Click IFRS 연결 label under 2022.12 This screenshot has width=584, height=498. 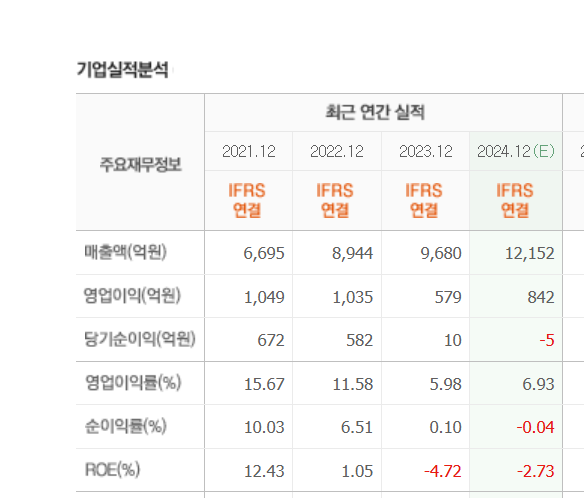[x=335, y=200]
